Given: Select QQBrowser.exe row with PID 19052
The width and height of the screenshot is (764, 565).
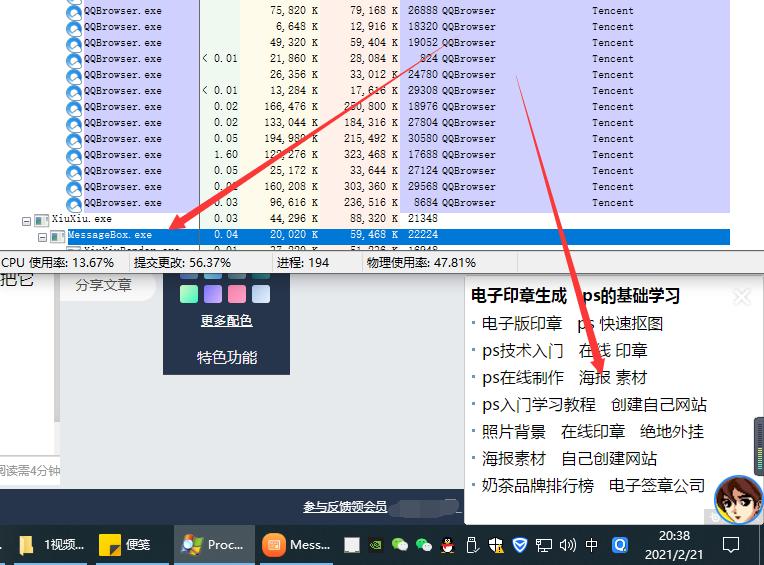Looking at the screenshot, I should [x=399, y=43].
